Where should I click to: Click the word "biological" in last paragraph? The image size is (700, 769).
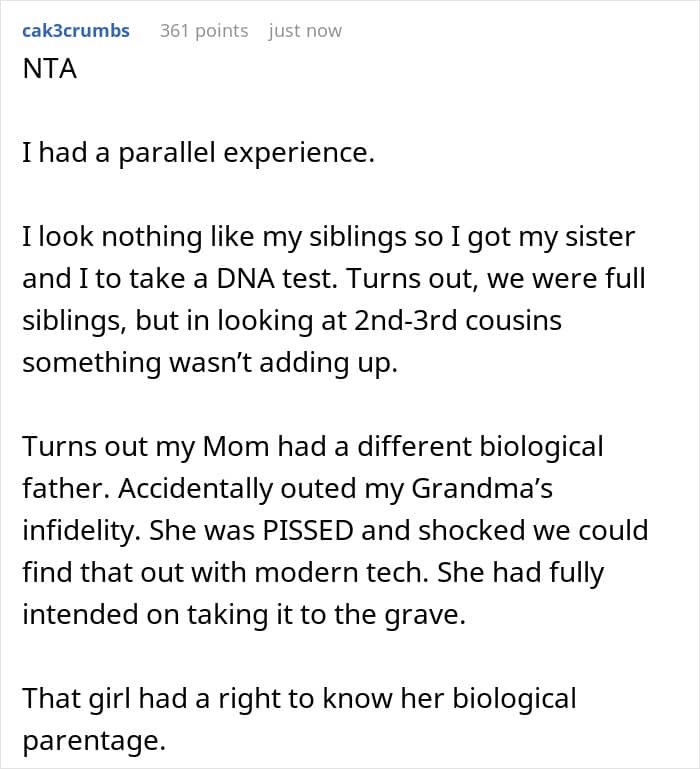click(x=514, y=699)
